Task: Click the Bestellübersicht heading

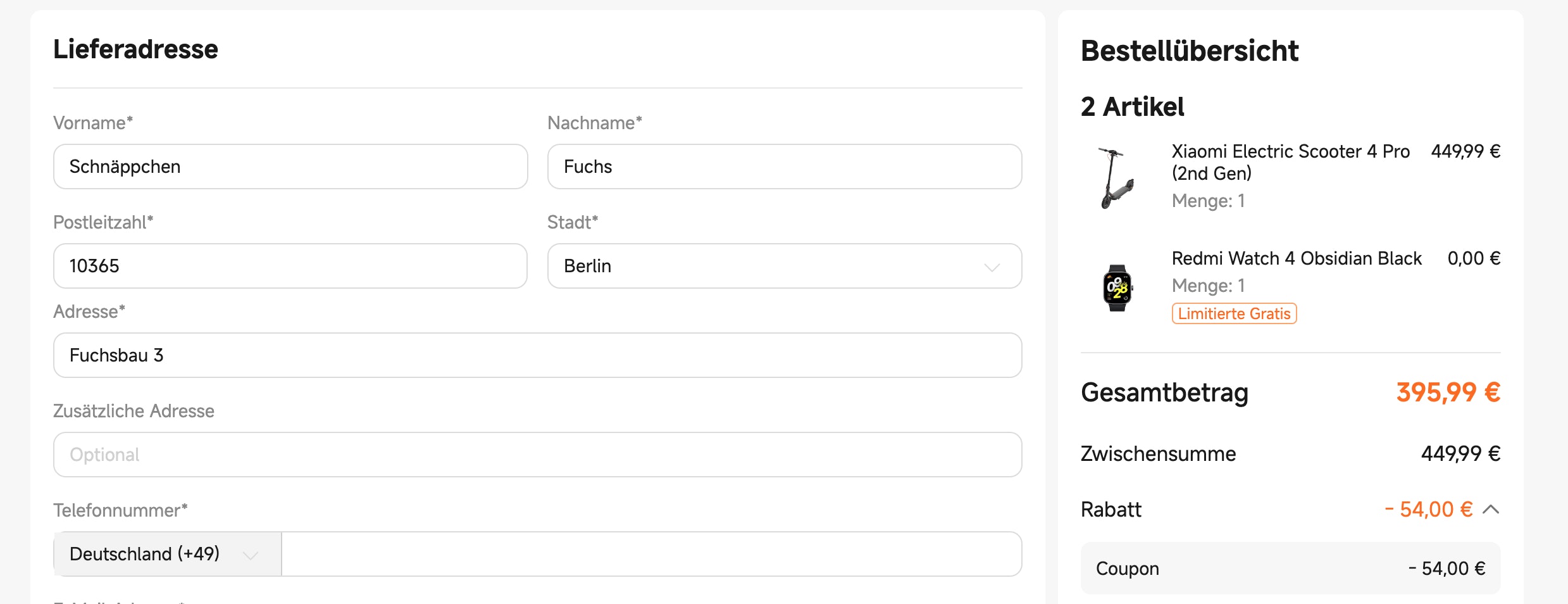Action: pyautogui.click(x=1188, y=51)
